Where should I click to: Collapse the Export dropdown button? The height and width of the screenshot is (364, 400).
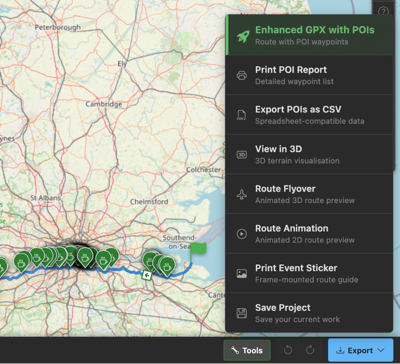coord(360,350)
